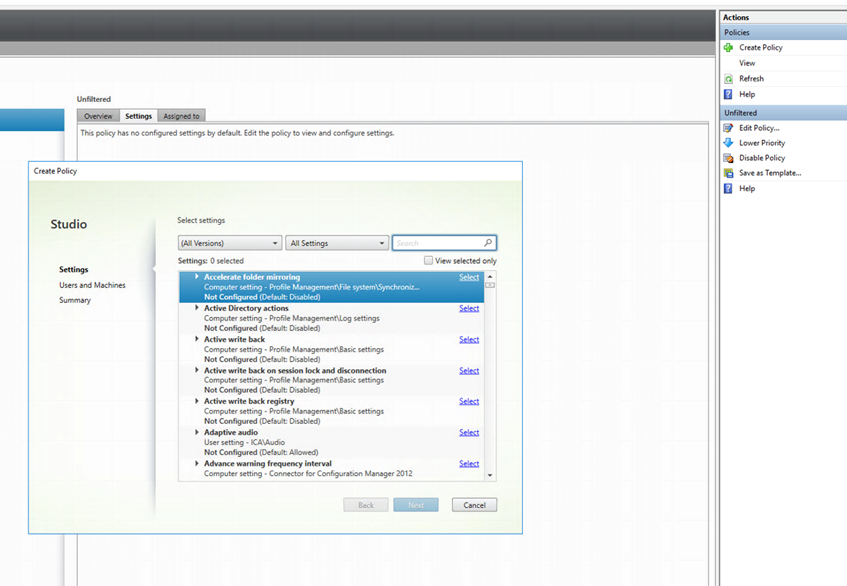The width and height of the screenshot is (847, 586).
Task: Click the green plus Create Policy icon
Action: coord(728,48)
